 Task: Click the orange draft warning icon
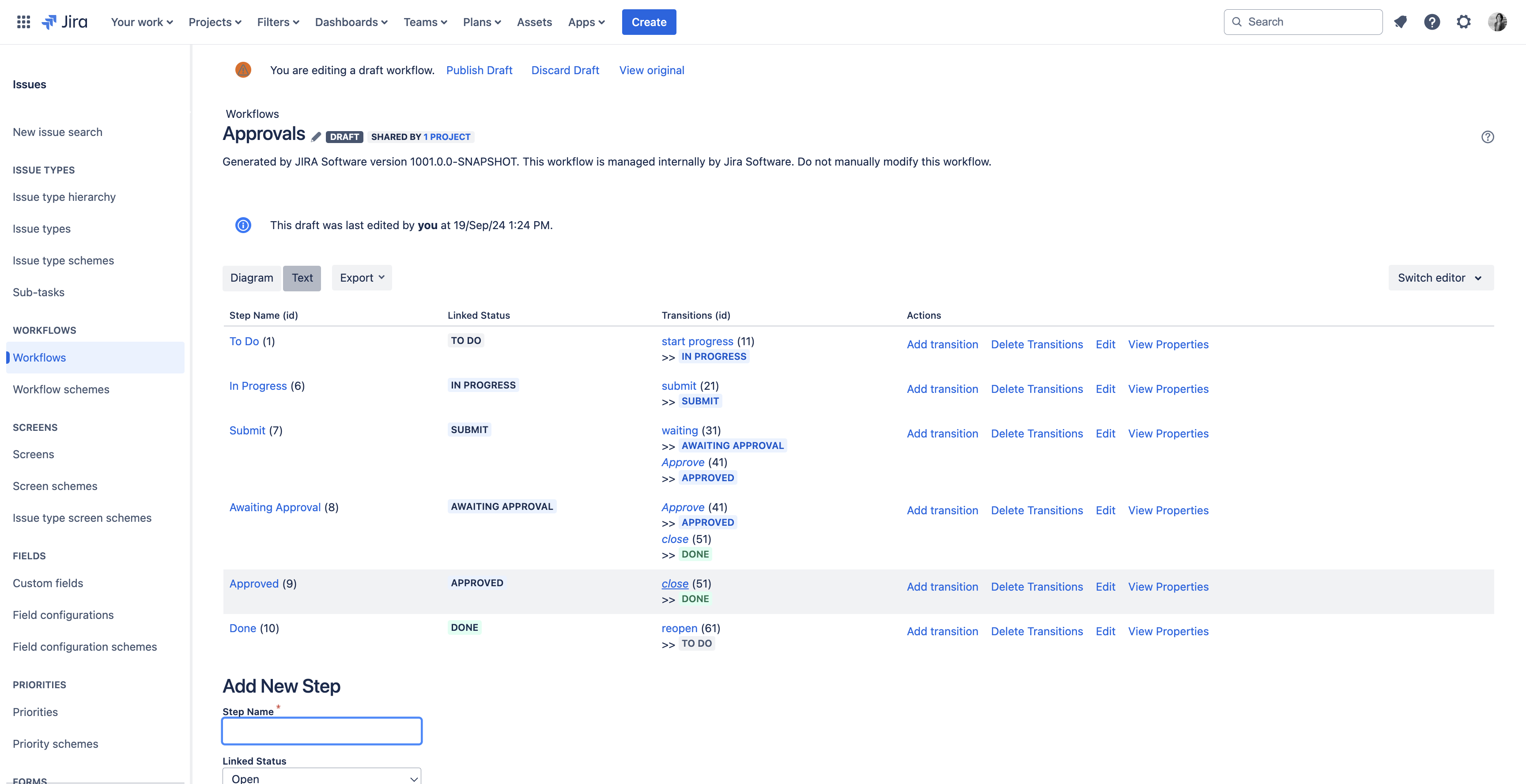click(x=243, y=70)
